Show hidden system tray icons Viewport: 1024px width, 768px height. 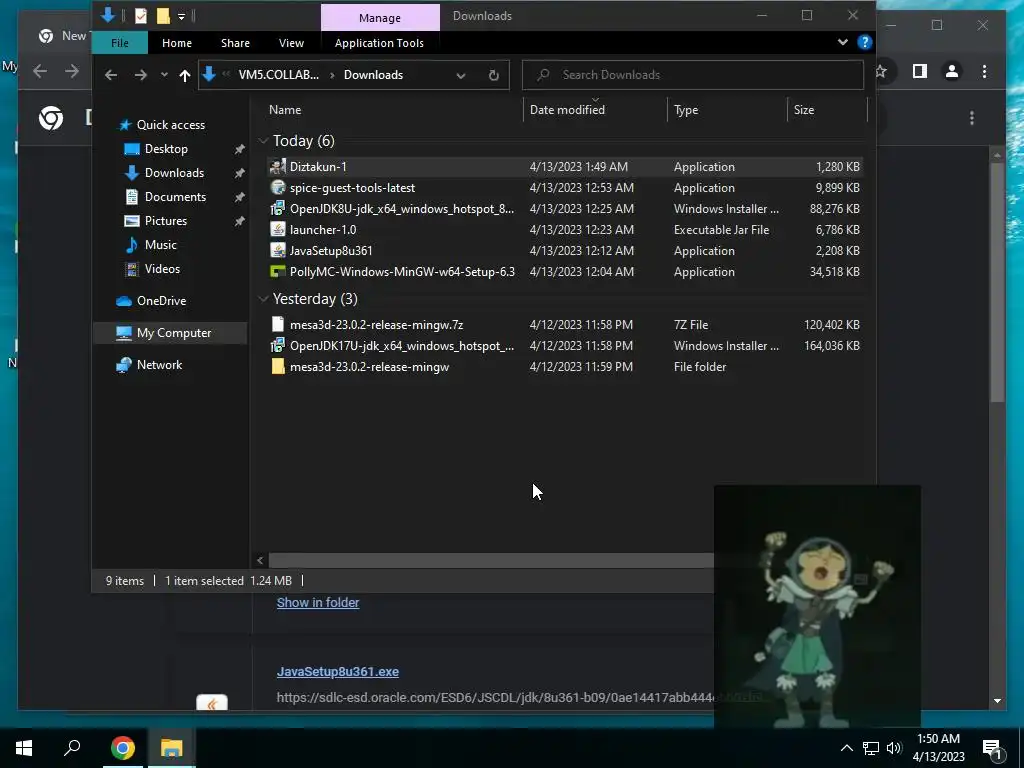click(846, 748)
